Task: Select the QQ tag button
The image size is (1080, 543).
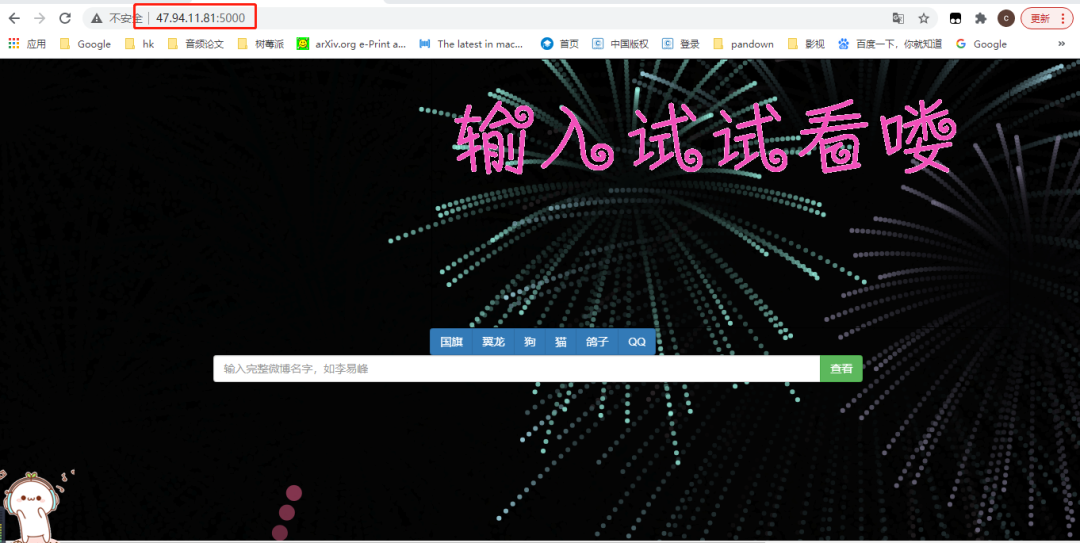Action: tap(637, 342)
